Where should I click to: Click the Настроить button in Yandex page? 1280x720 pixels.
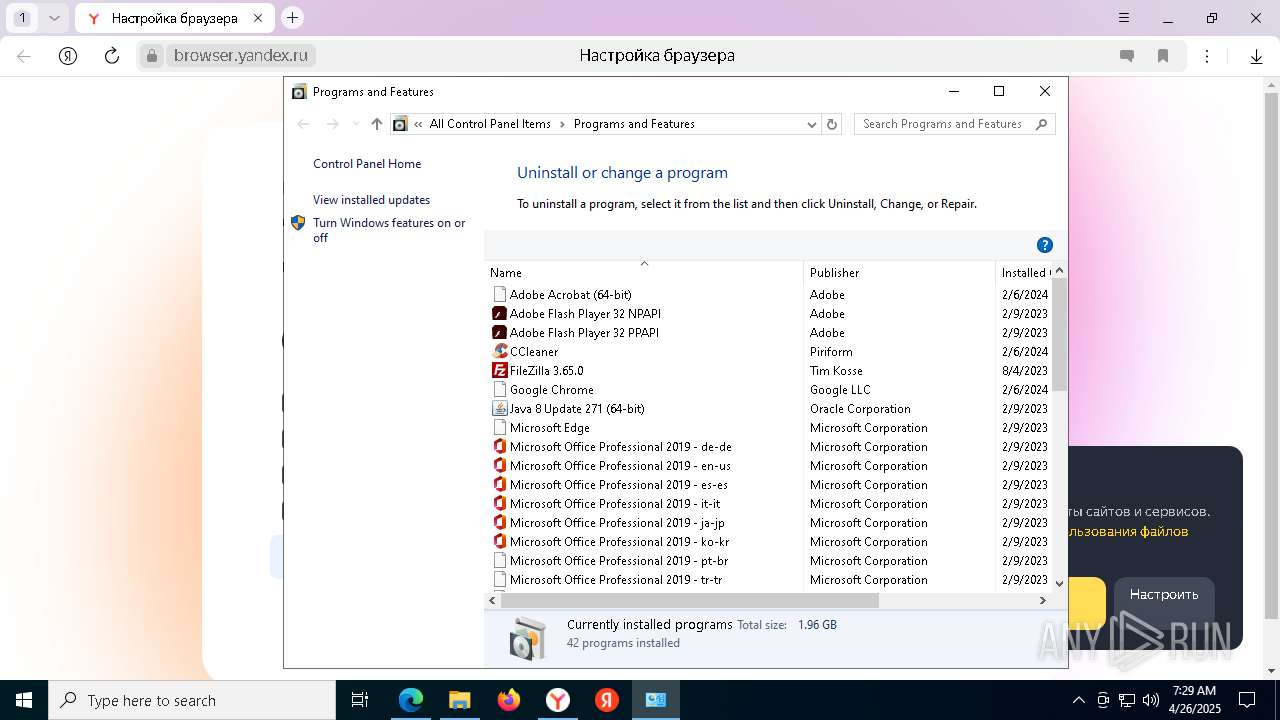coord(1164,594)
